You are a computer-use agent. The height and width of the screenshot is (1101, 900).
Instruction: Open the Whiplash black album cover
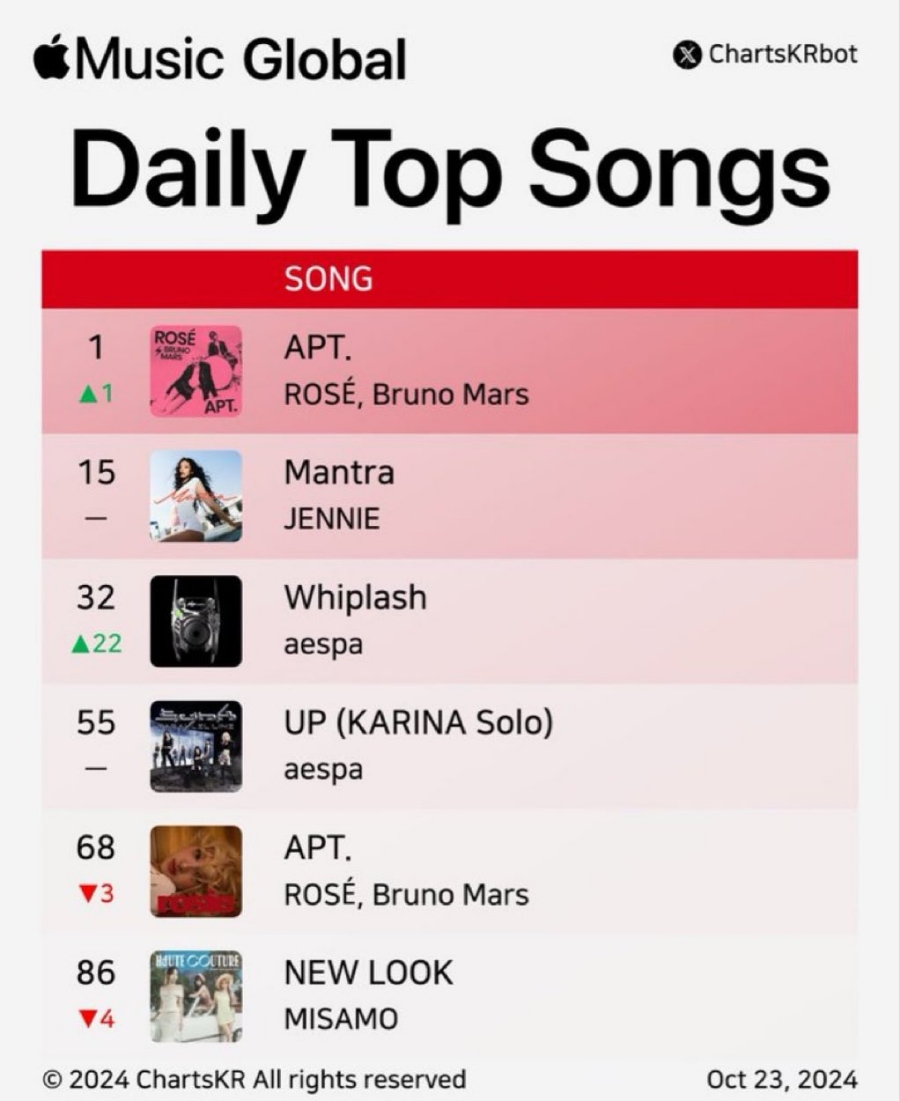(196, 621)
